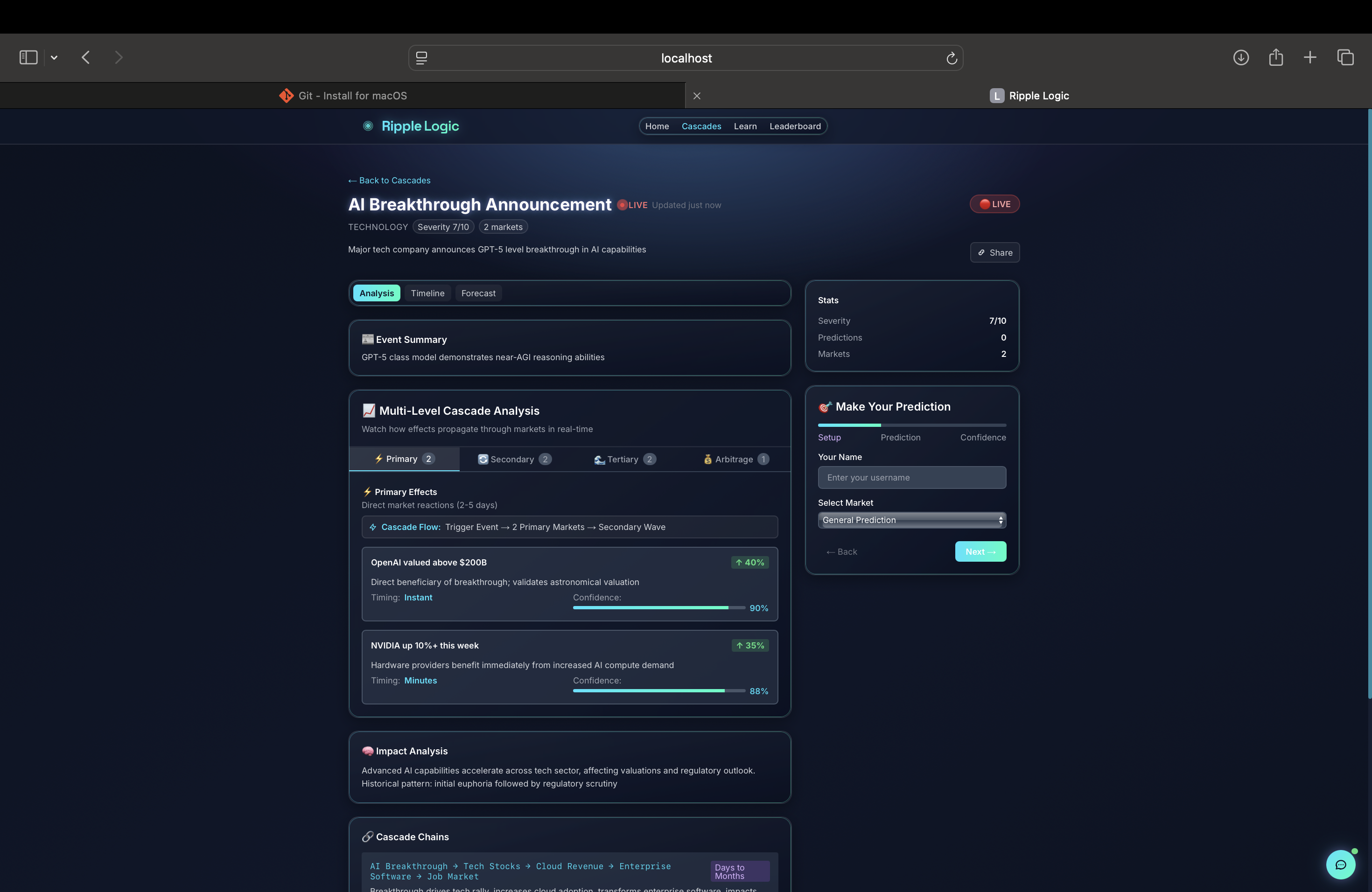Click the page reload icon
Image resolution: width=1372 pixels, height=892 pixels.
(x=951, y=58)
